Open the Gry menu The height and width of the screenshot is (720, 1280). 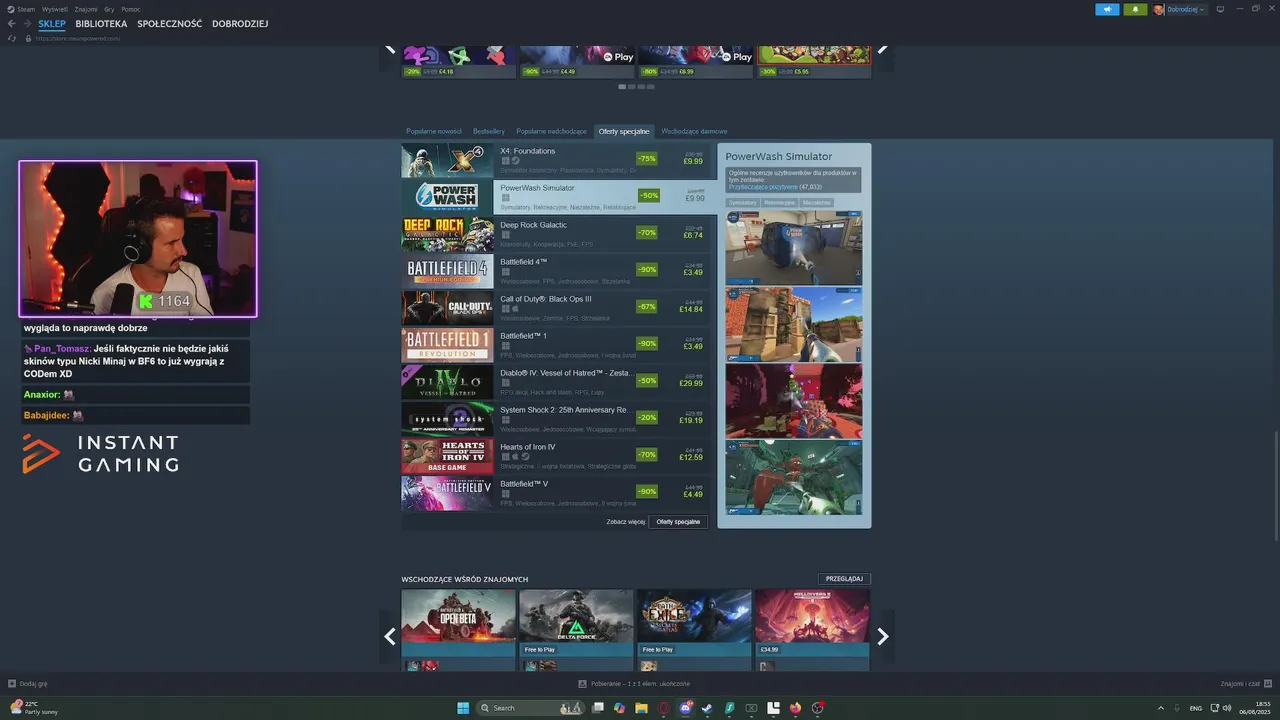tap(109, 9)
